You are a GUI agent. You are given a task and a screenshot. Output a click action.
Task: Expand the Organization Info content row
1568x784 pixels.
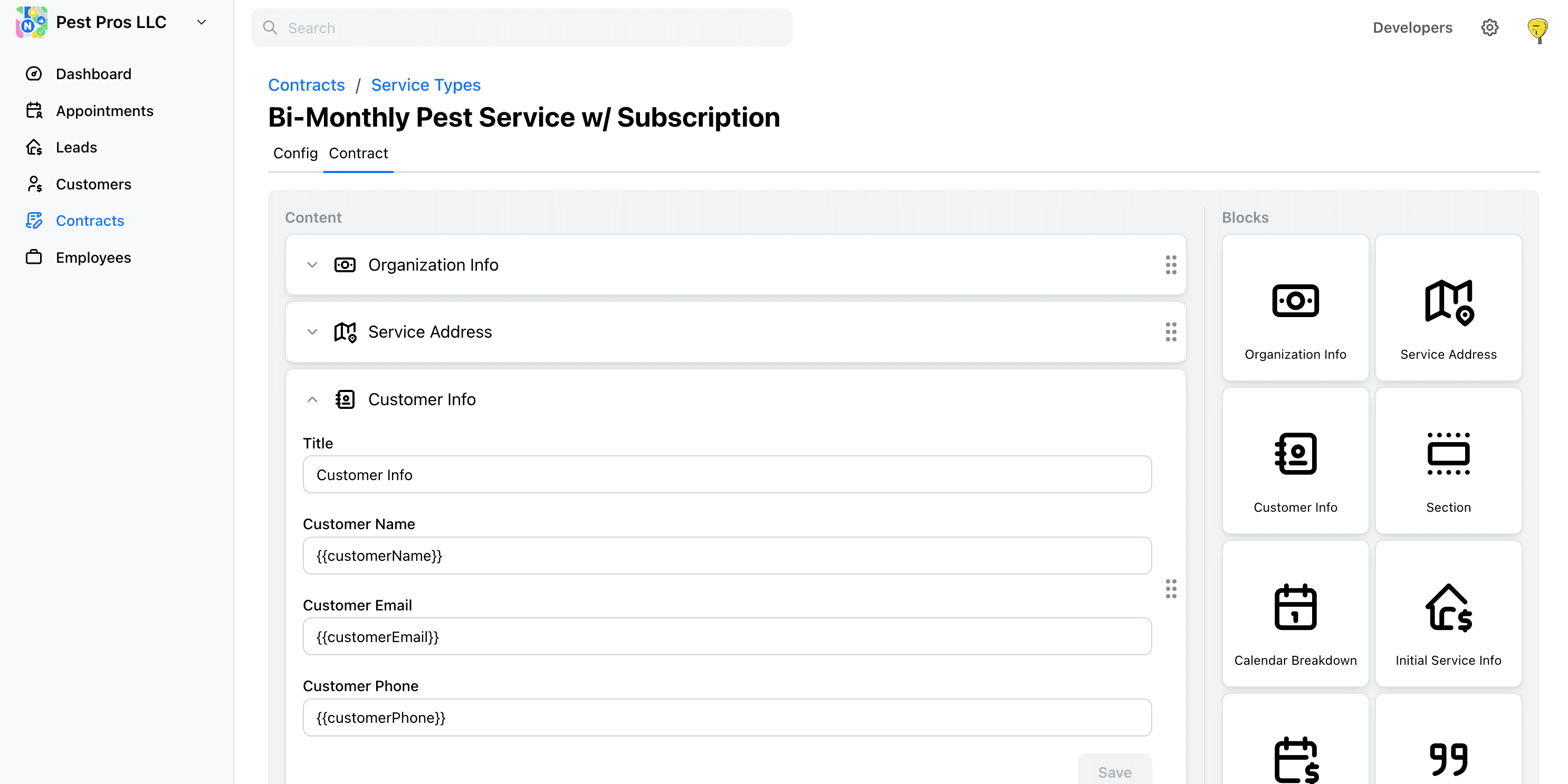(x=312, y=265)
